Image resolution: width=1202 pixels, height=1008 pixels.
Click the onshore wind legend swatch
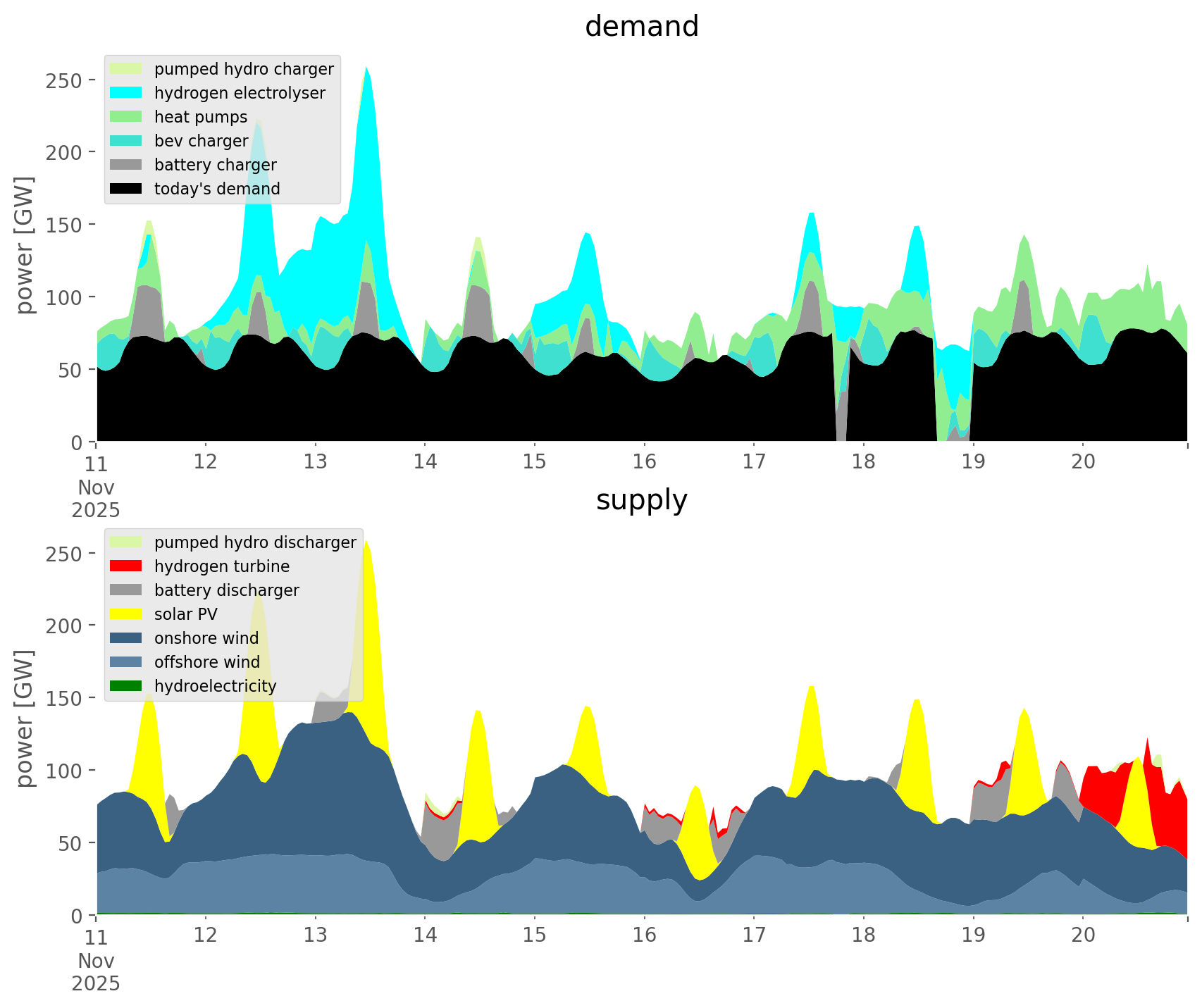tap(126, 638)
